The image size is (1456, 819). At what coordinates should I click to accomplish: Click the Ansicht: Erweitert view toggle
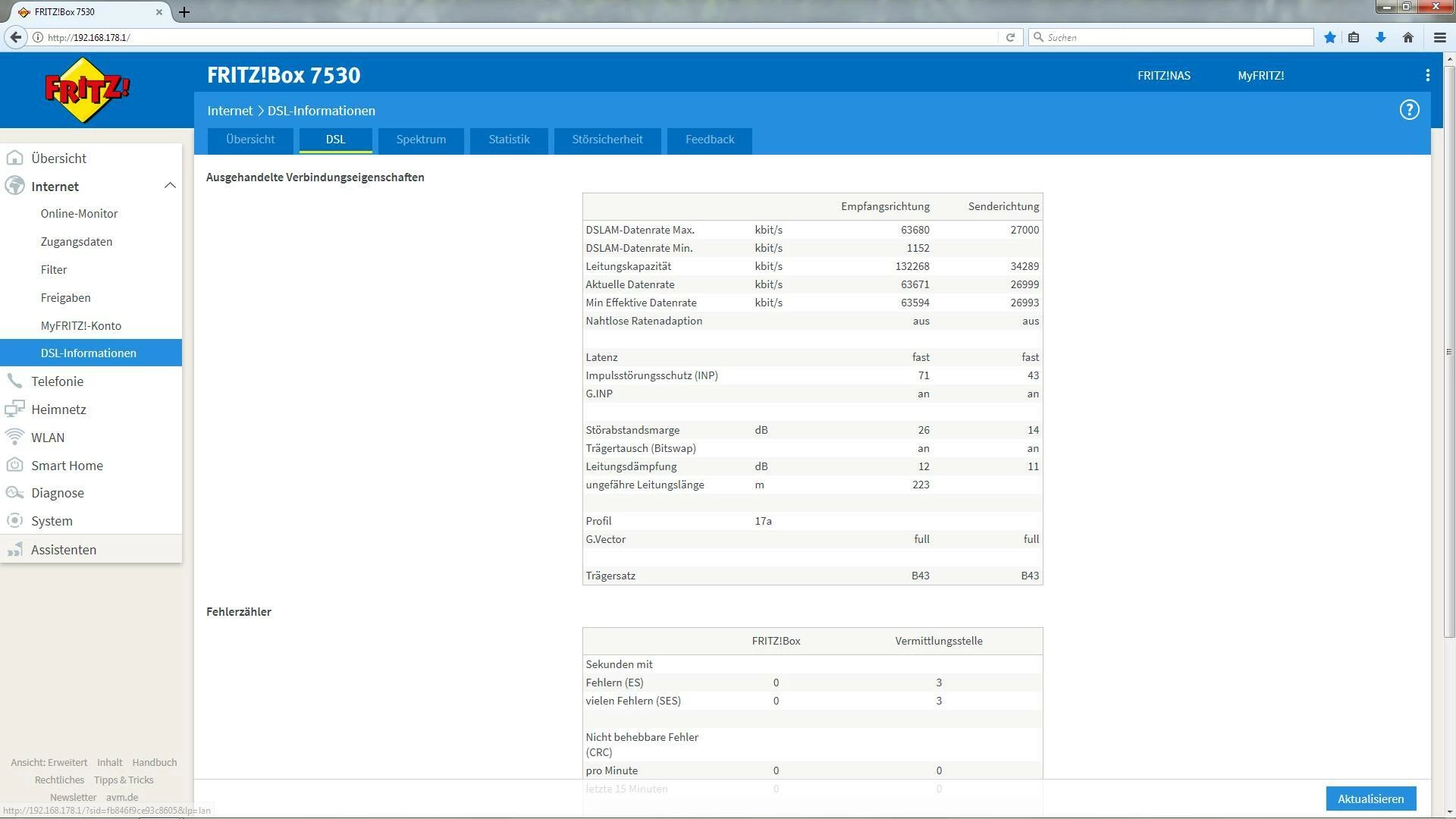49,763
